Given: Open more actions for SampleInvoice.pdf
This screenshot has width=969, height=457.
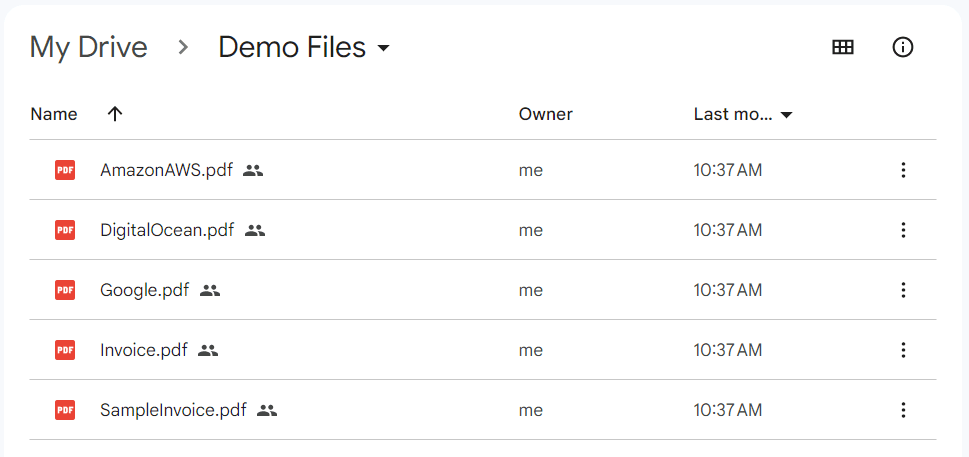Looking at the screenshot, I should click(x=903, y=410).
